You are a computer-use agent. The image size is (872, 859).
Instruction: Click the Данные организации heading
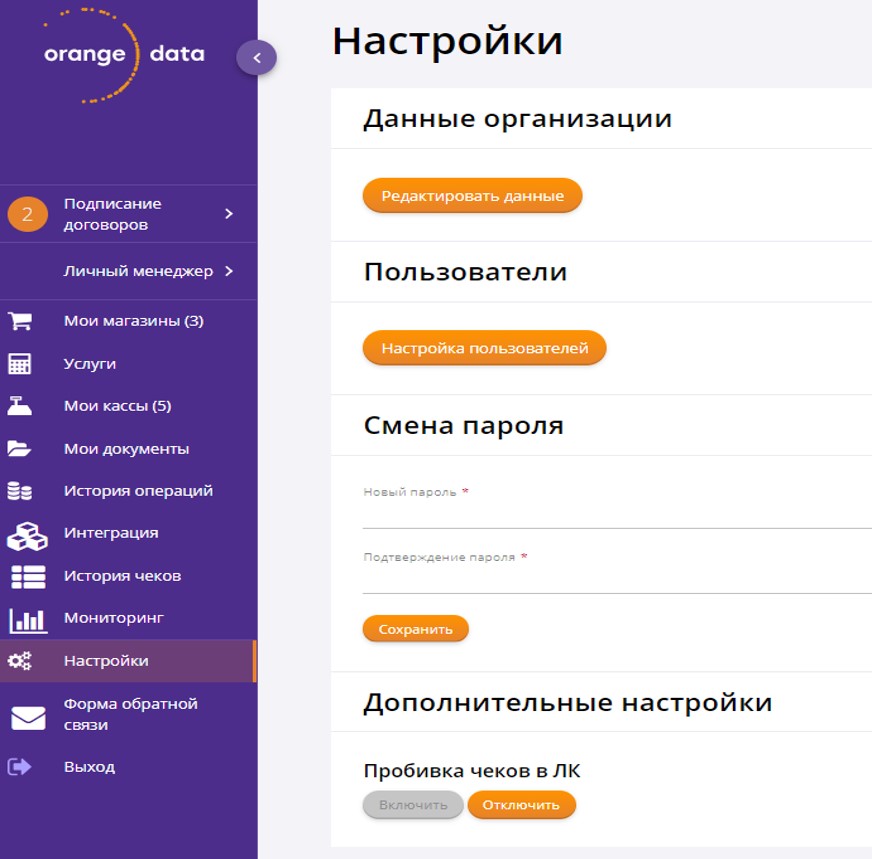518,118
